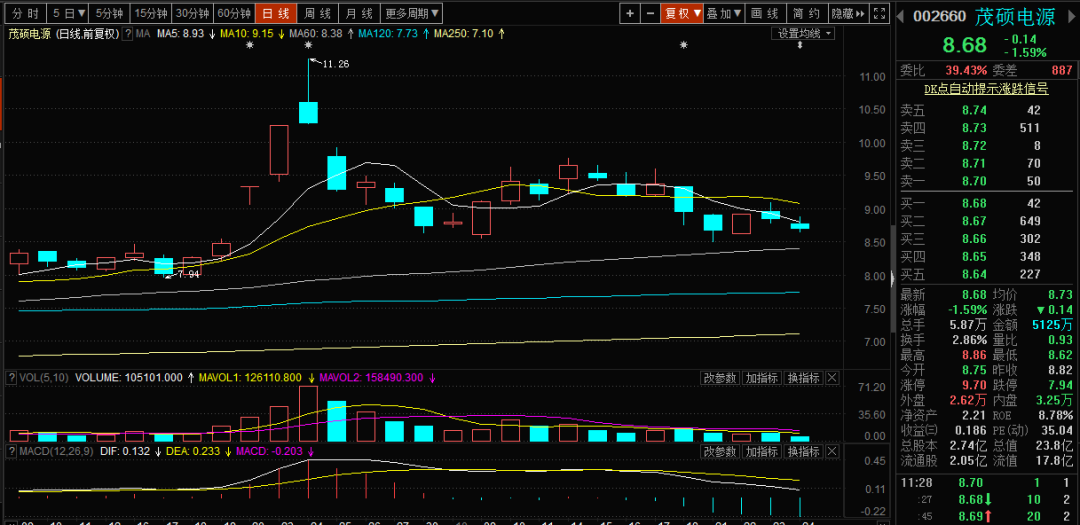This screenshot has width=1080, height=525.
Task: Click the MA60: 8.38 label
Action: (315, 33)
